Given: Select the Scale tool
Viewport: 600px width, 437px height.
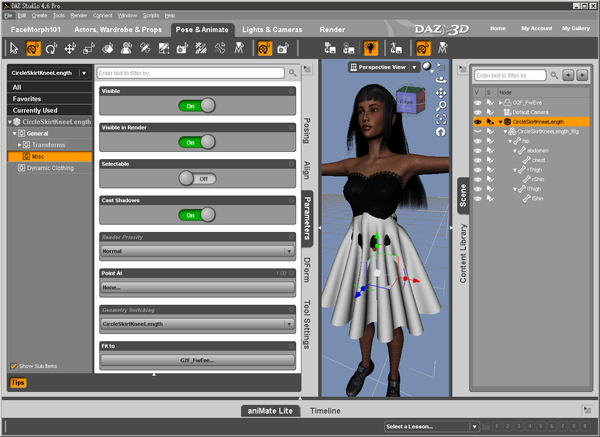Looking at the screenshot, I should pyautogui.click(x=88, y=49).
